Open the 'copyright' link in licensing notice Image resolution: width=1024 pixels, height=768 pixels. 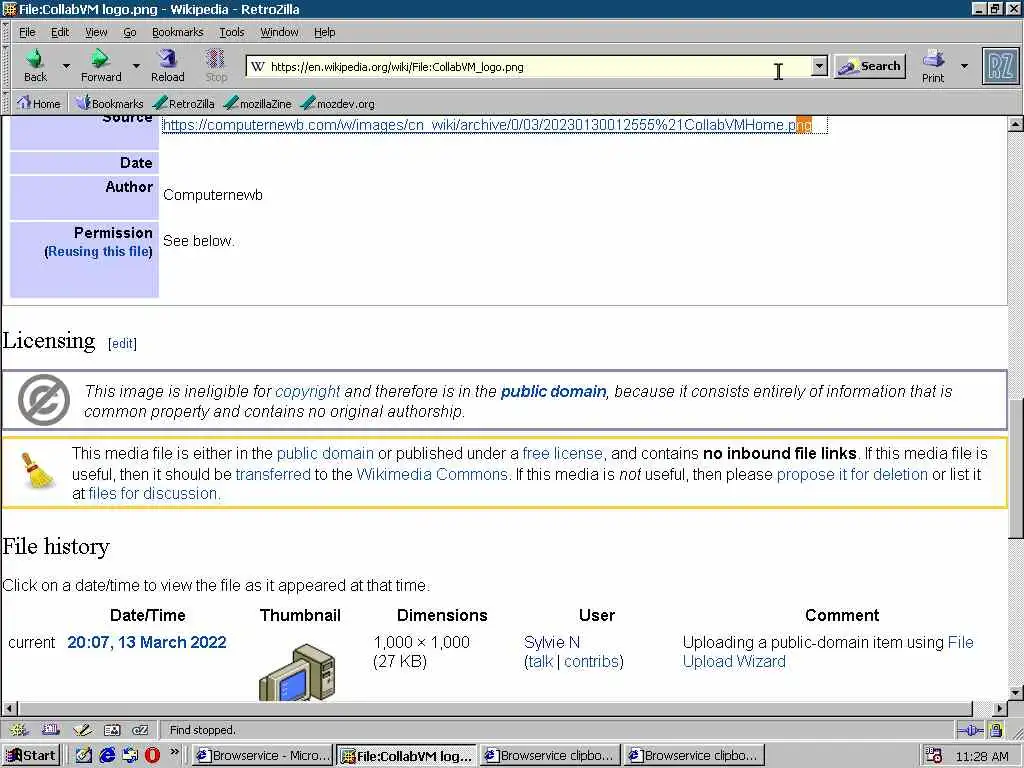[308, 391]
